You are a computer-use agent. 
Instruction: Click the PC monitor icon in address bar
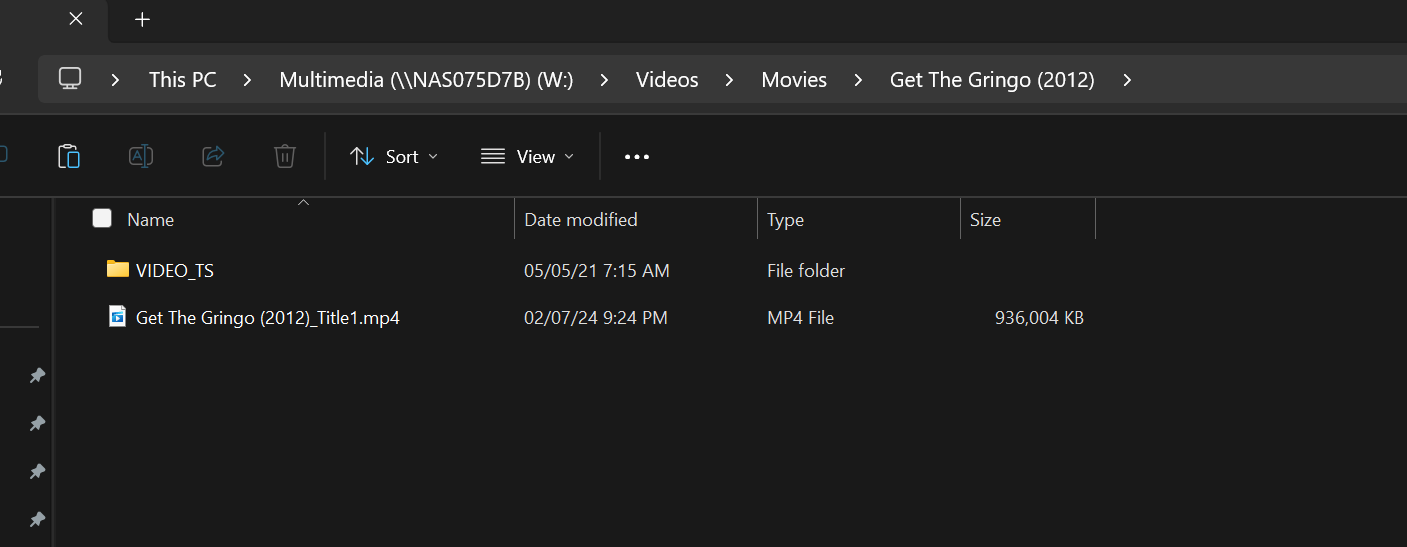point(70,79)
